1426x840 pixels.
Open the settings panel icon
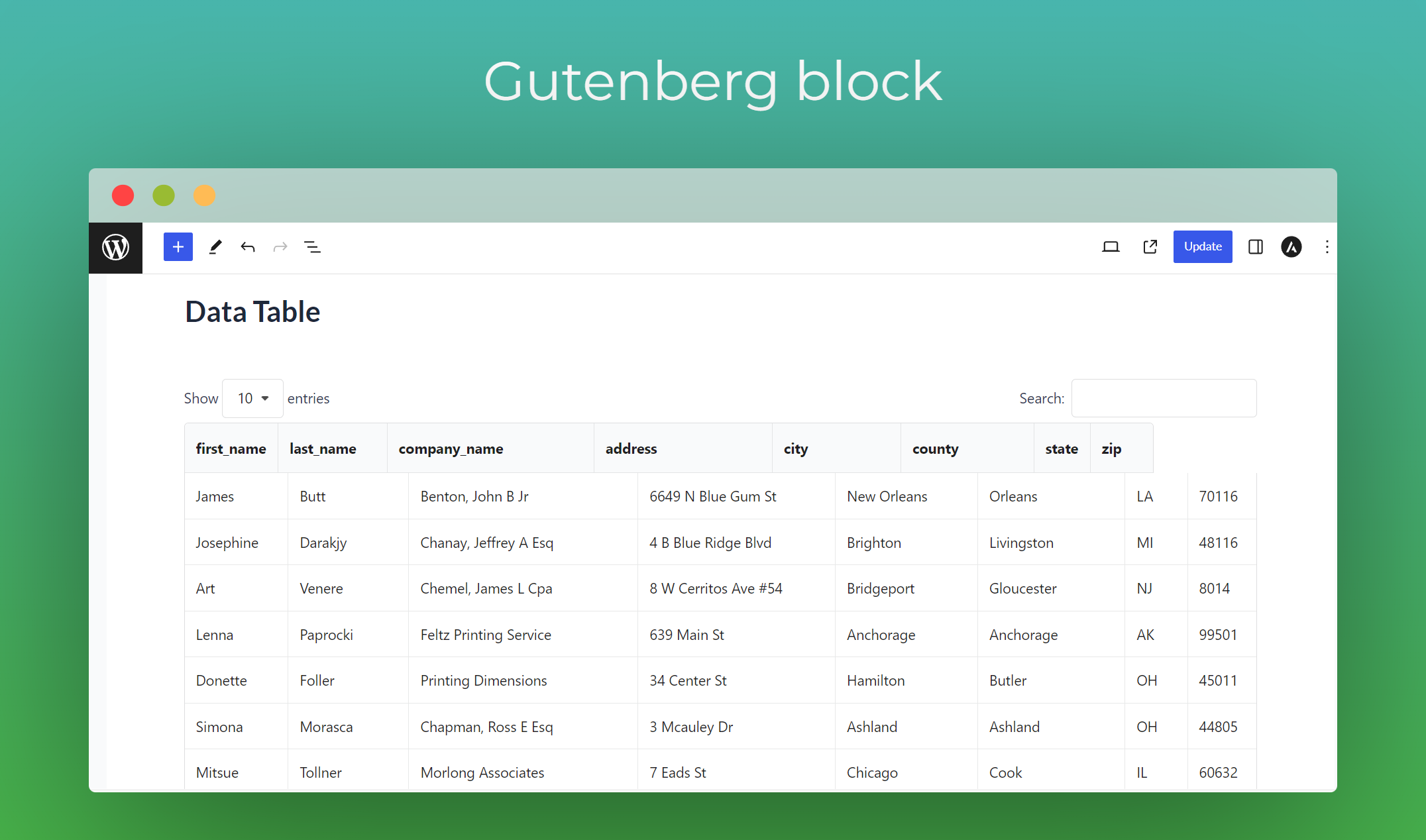1256,247
